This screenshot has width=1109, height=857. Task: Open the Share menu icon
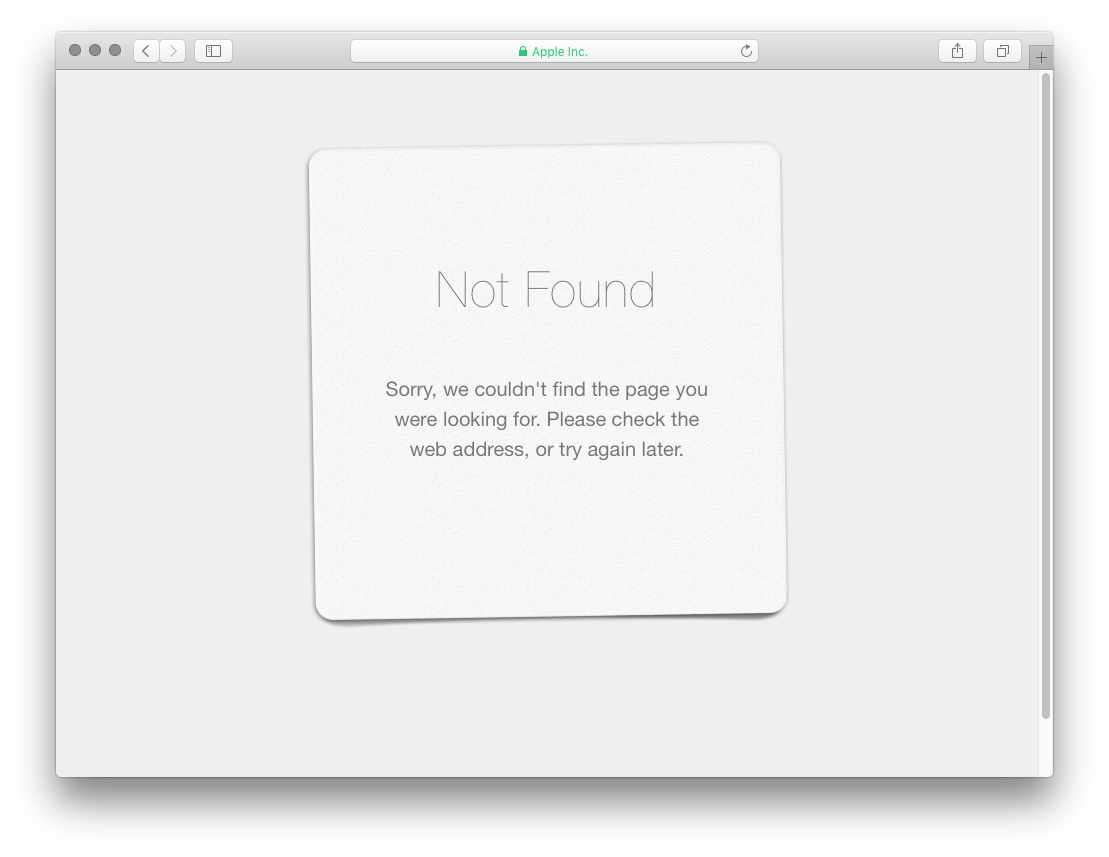click(x=958, y=51)
